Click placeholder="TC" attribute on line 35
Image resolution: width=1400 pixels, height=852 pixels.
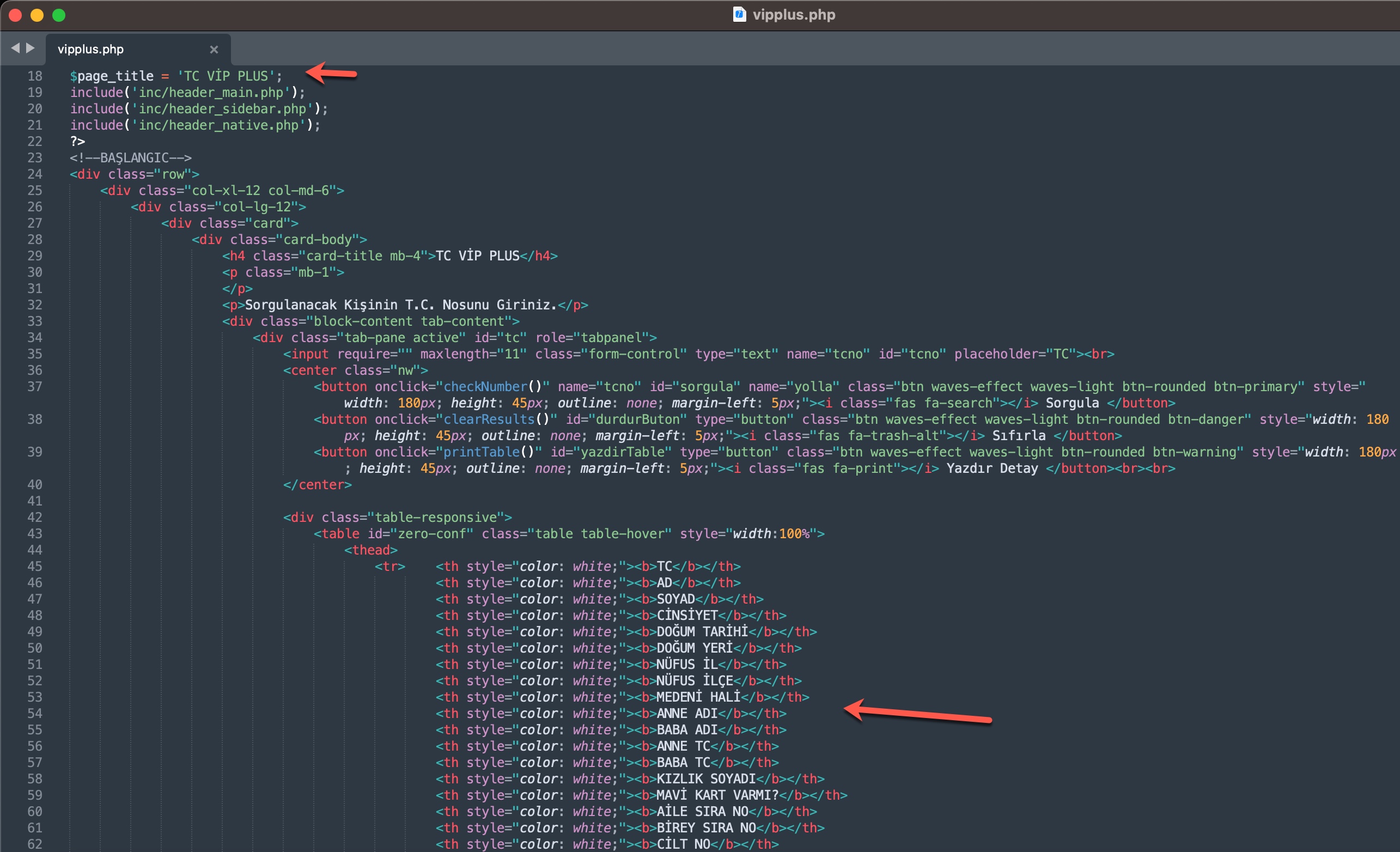1015,354
